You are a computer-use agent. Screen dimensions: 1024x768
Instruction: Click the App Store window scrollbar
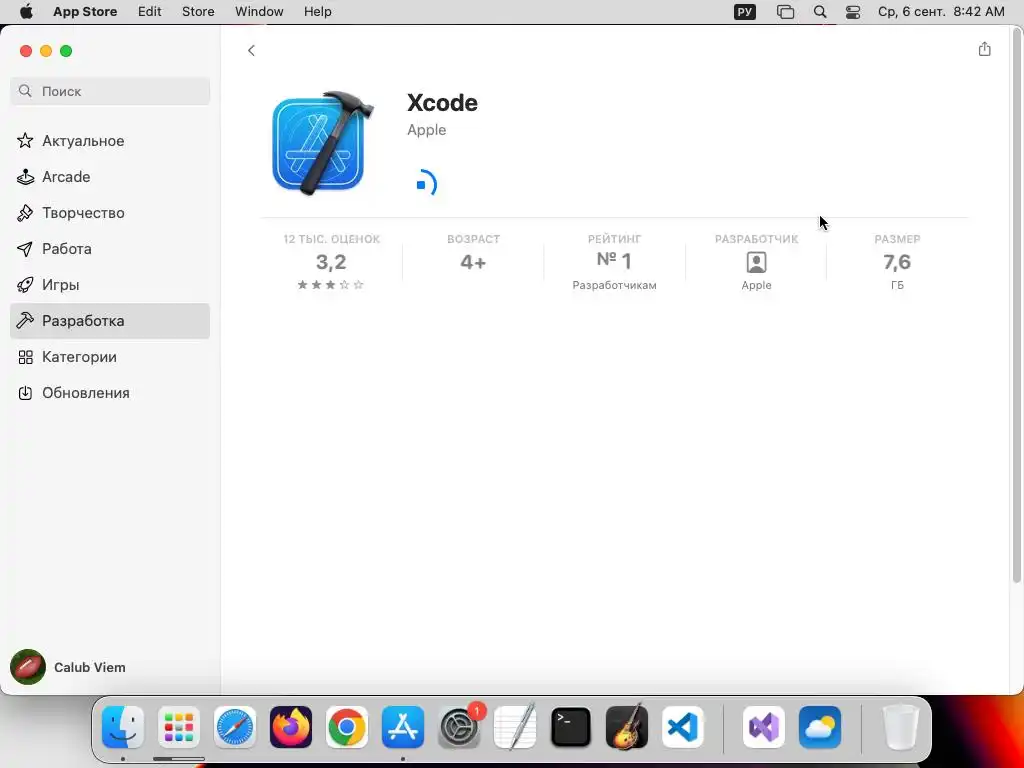(1016, 307)
